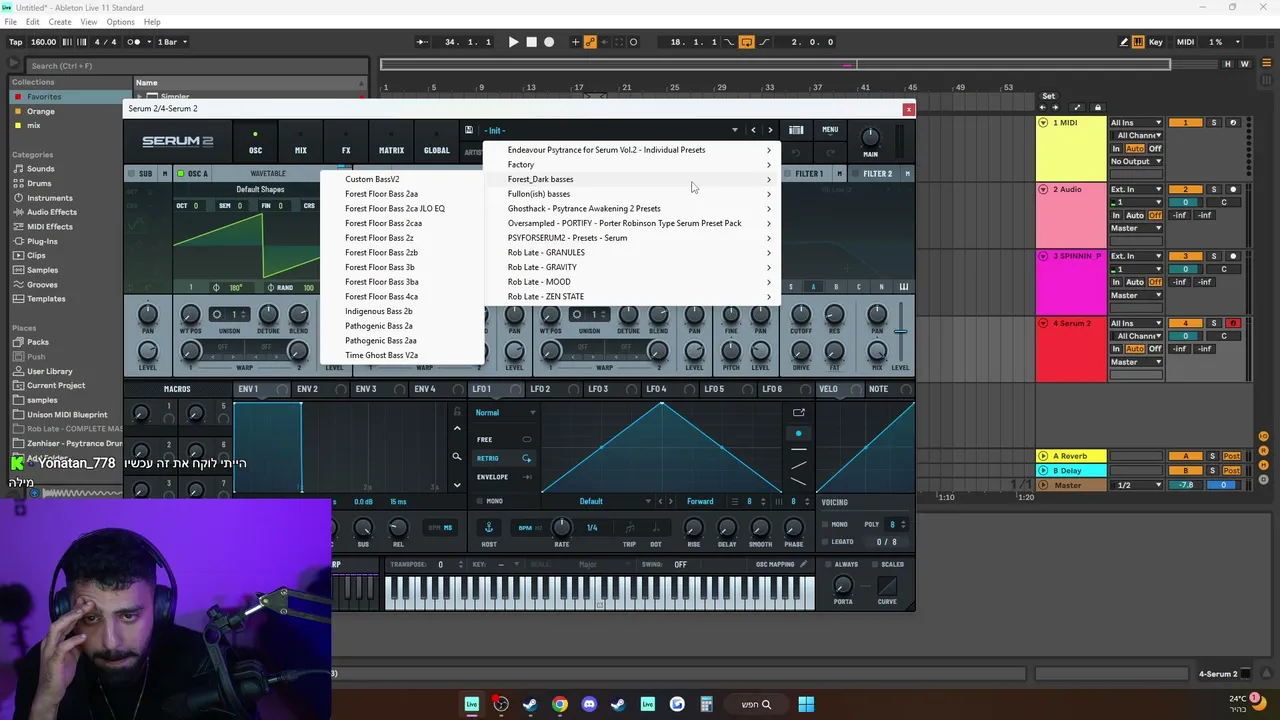Toggle the computer MIDI keyboard icon
The height and width of the screenshot is (720, 1280).
[1139, 42]
